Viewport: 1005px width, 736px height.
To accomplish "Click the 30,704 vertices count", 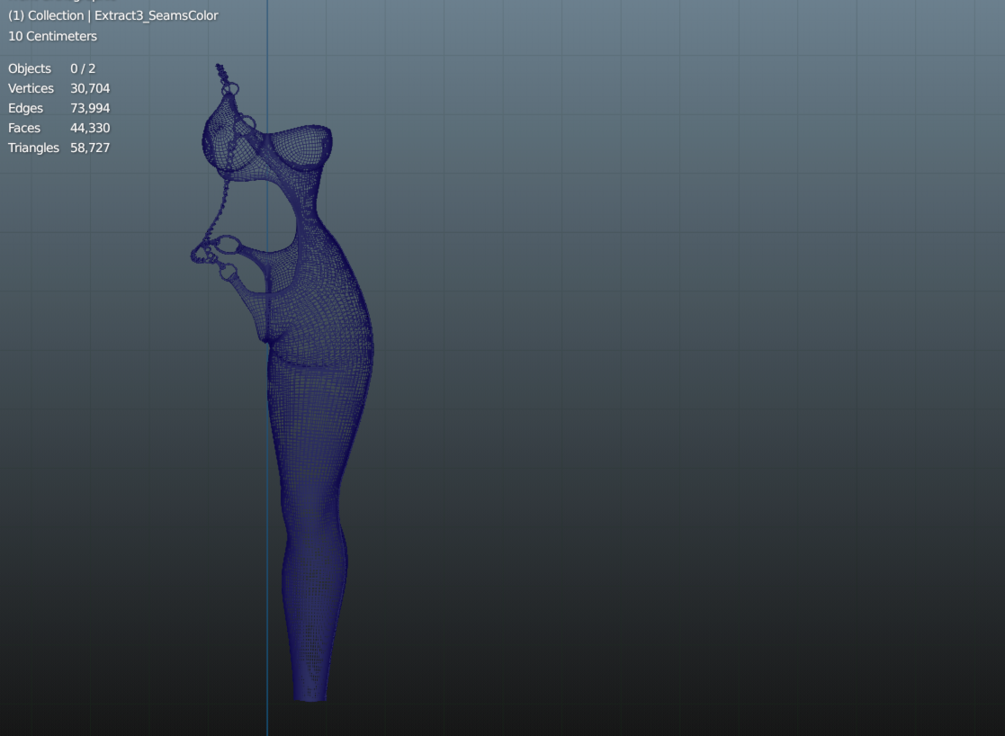I will 90,88.
